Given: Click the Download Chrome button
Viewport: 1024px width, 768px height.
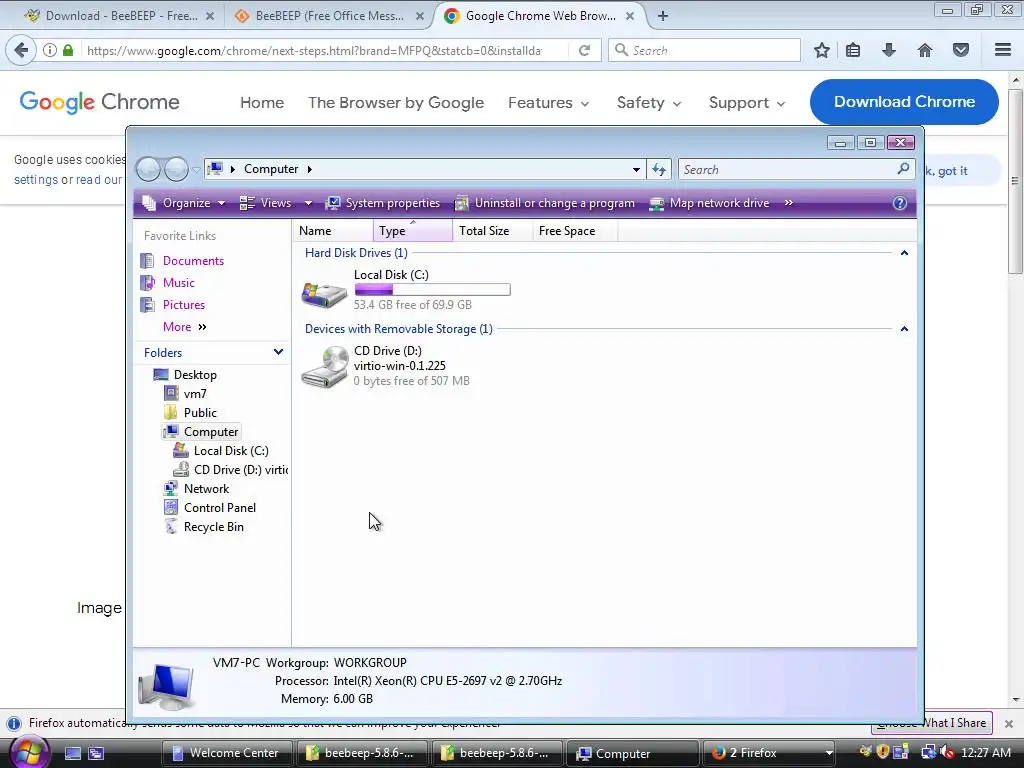Looking at the screenshot, I should [x=904, y=102].
